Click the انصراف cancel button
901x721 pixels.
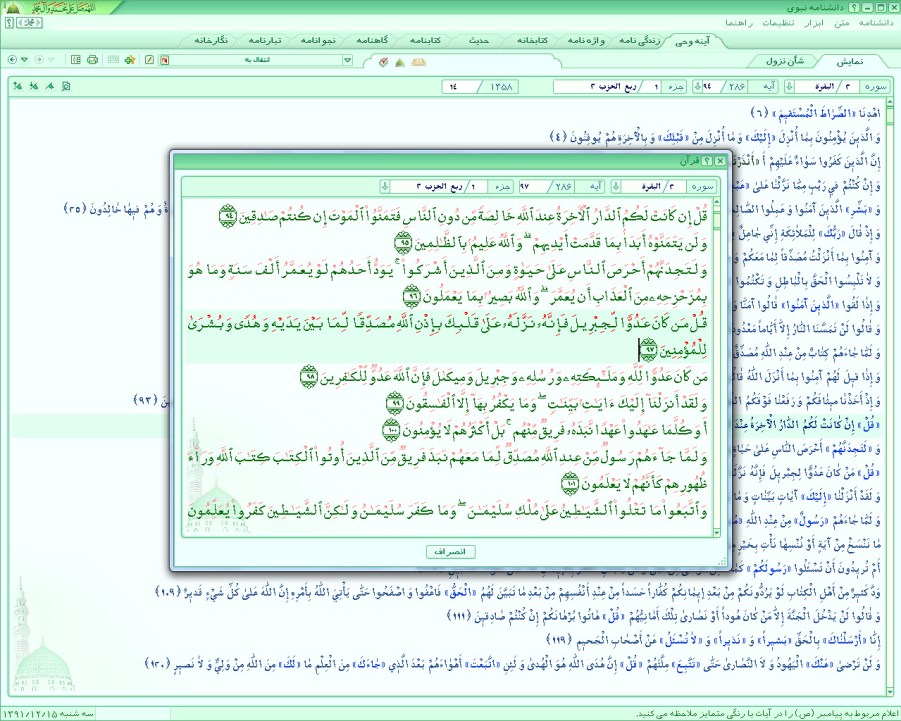[450, 552]
